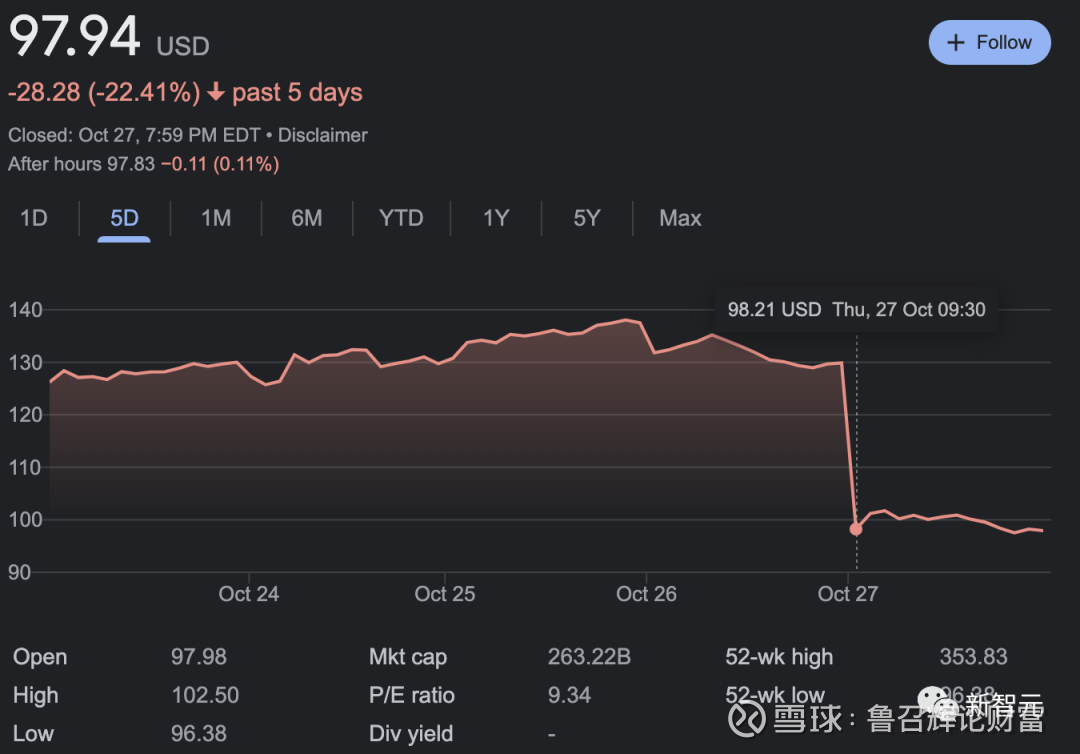1080x754 pixels.
Task: Click the Follow button
Action: click(x=989, y=42)
